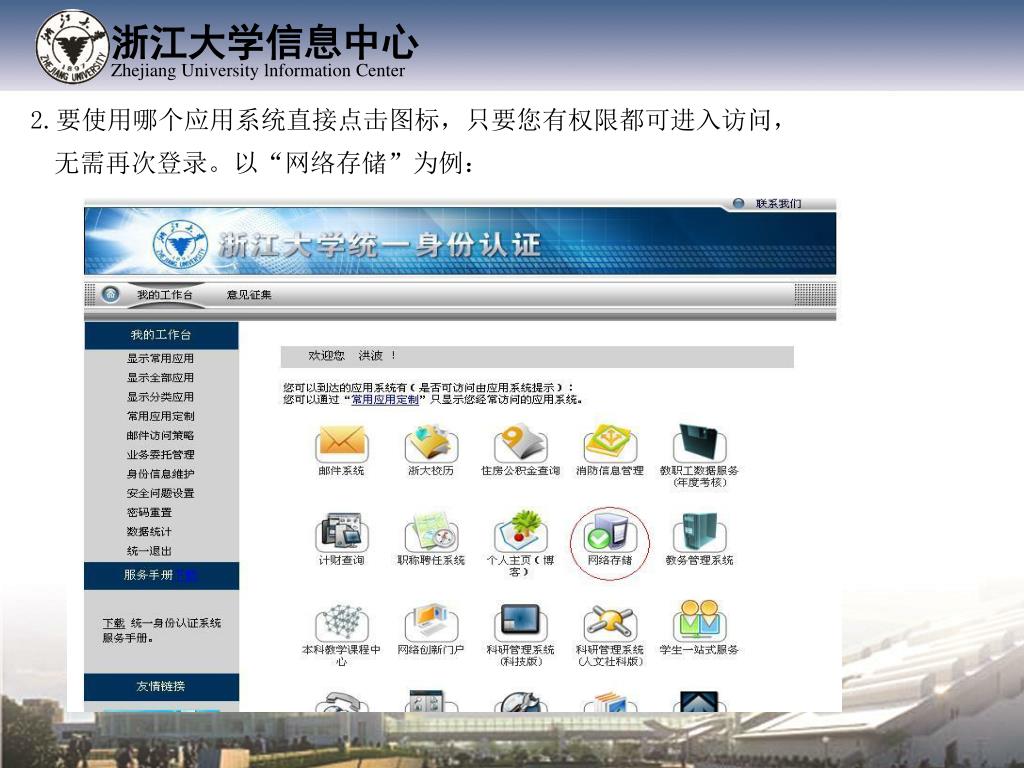
Task: Open 科研管理系统(科技版) monitor icon
Action: (520, 622)
